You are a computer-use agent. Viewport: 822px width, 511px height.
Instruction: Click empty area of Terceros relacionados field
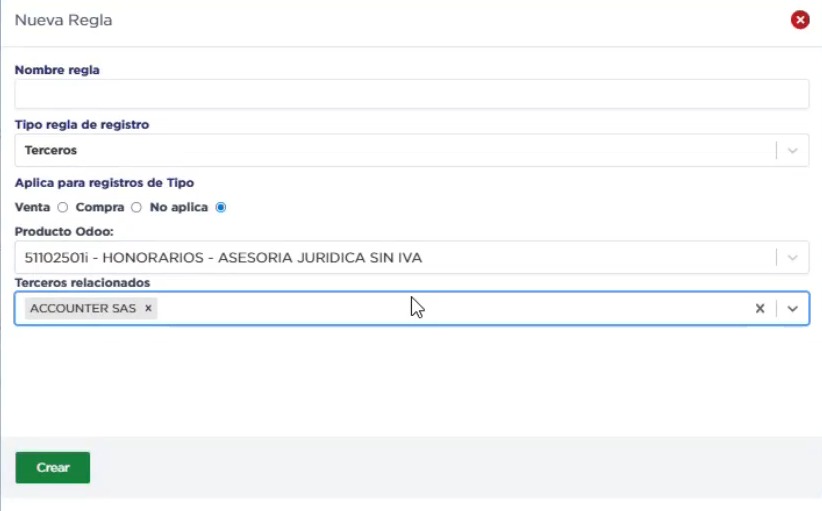(450, 309)
